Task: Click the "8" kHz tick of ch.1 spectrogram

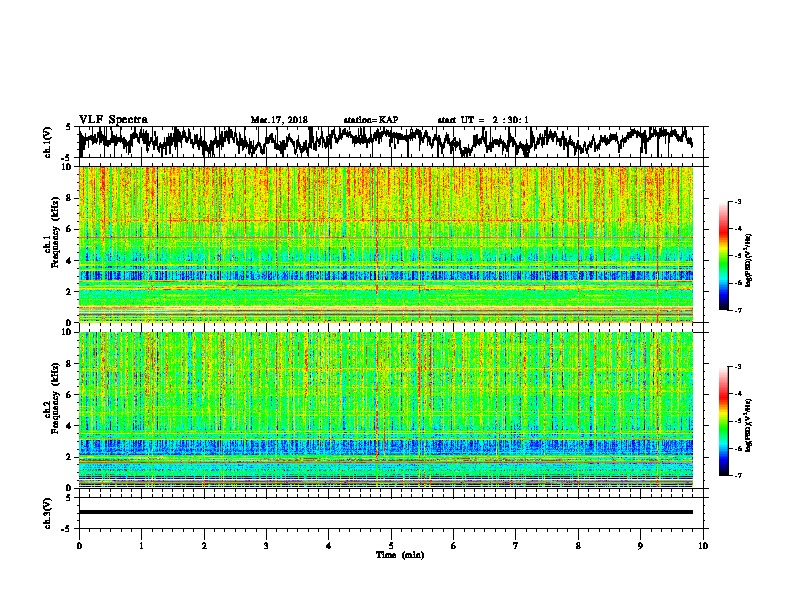Action: (69, 198)
